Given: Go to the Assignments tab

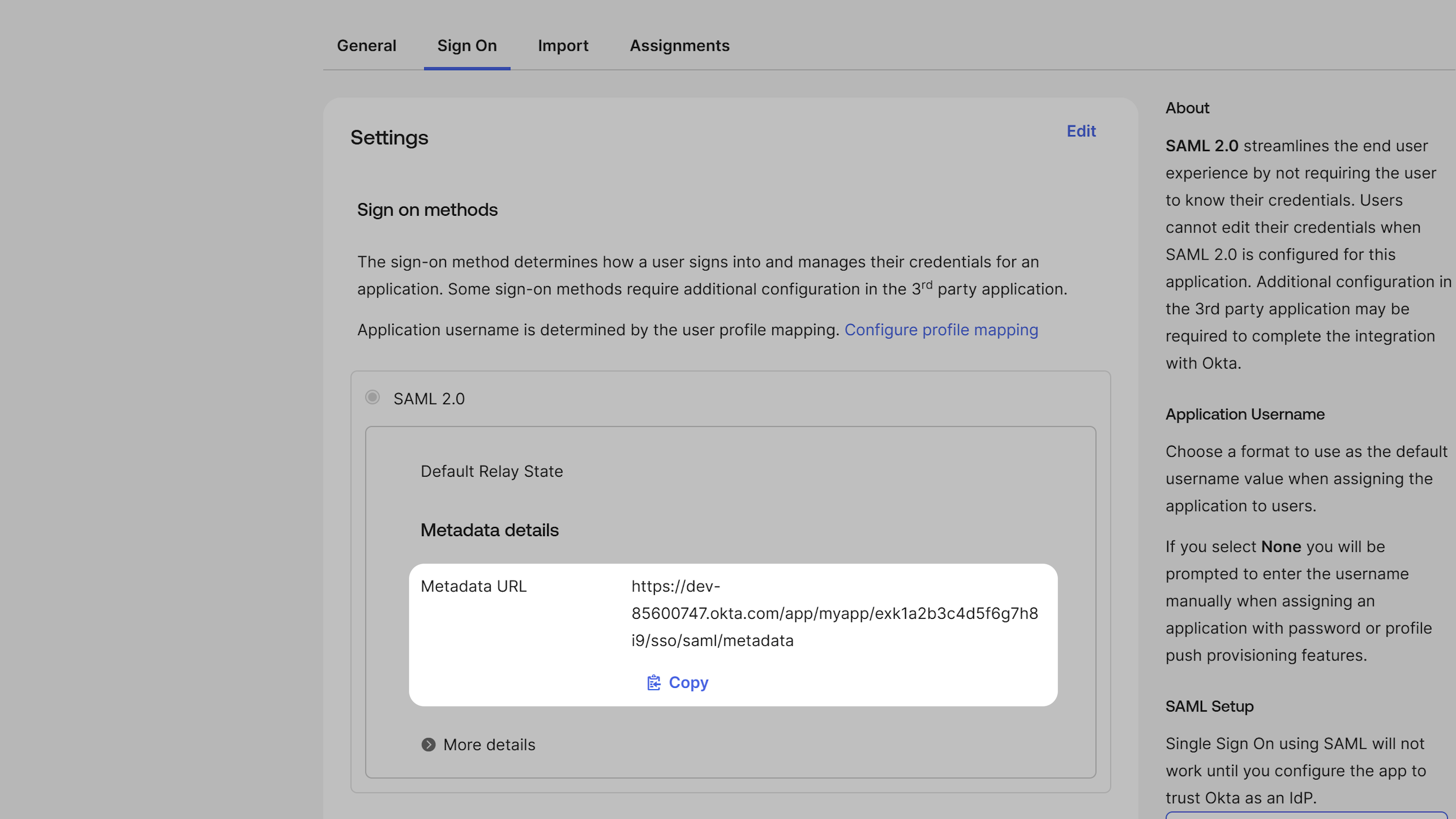Looking at the screenshot, I should pyautogui.click(x=679, y=46).
